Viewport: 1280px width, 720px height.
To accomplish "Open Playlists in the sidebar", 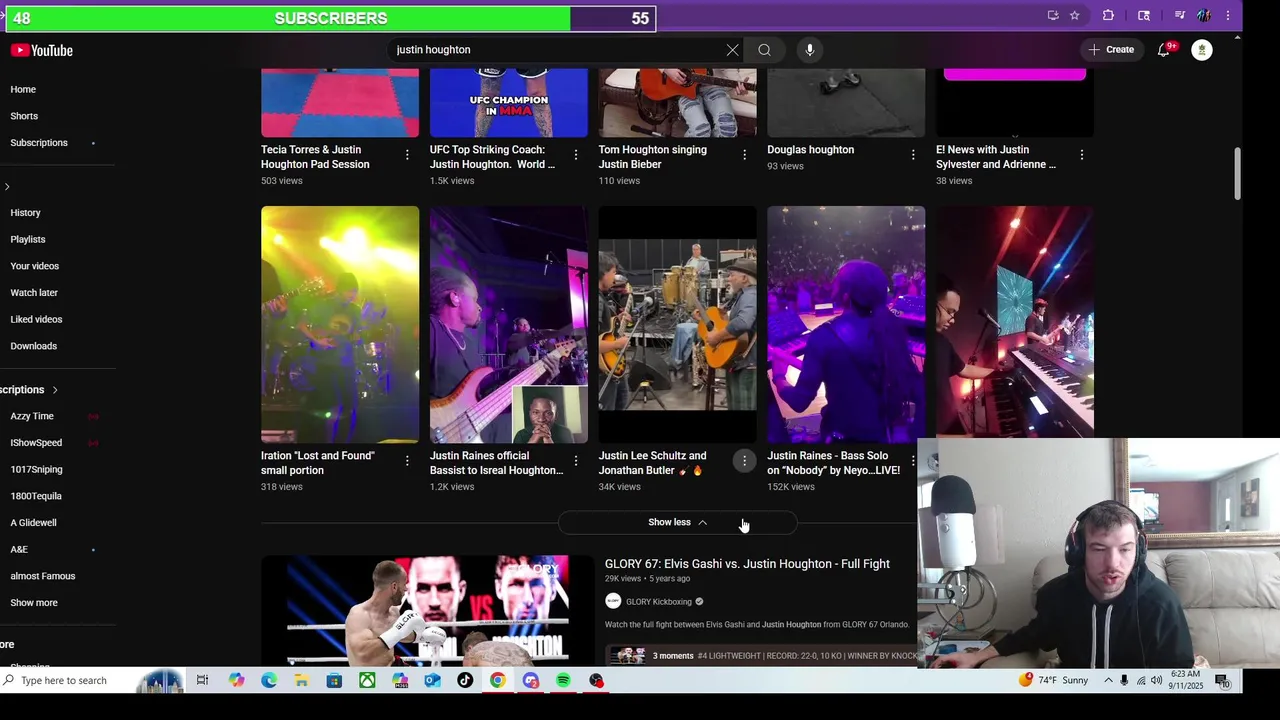I will click(28, 240).
